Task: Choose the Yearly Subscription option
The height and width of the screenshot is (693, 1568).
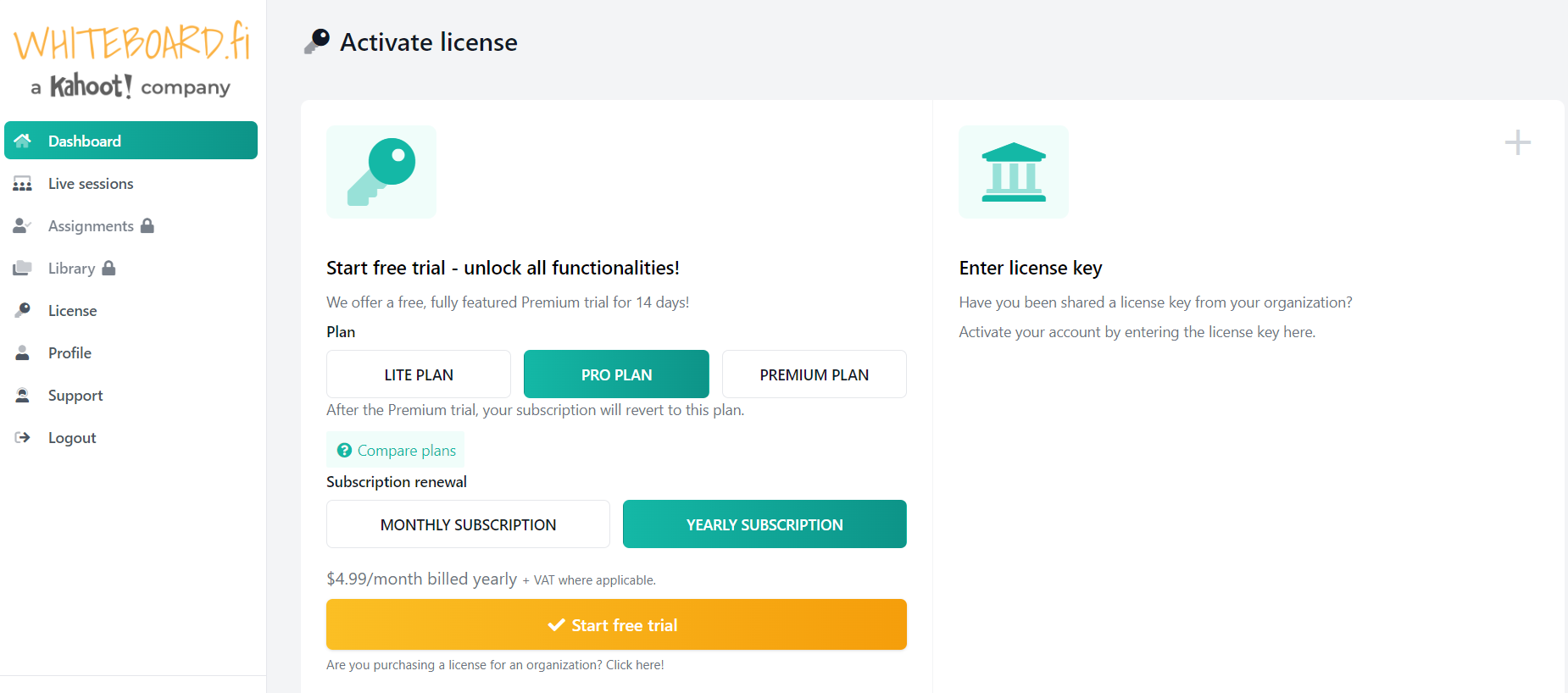Action: point(765,524)
